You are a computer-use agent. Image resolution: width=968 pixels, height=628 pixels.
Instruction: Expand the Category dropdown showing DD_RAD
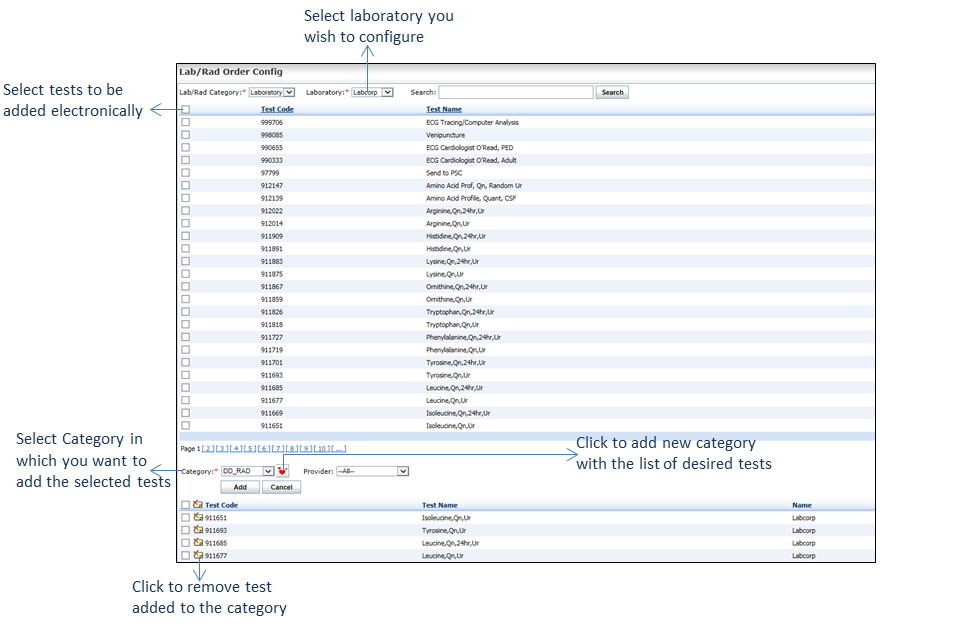point(248,471)
